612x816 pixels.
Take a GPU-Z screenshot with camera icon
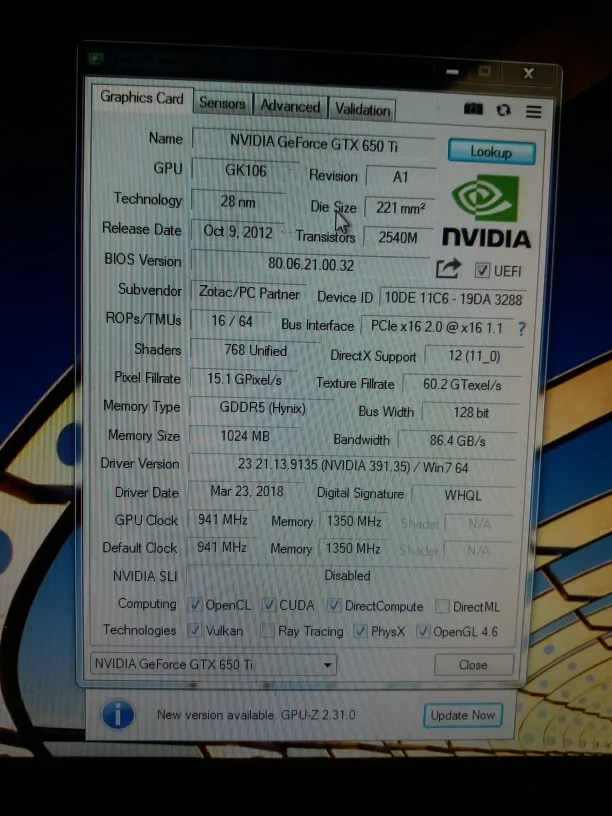(473, 109)
